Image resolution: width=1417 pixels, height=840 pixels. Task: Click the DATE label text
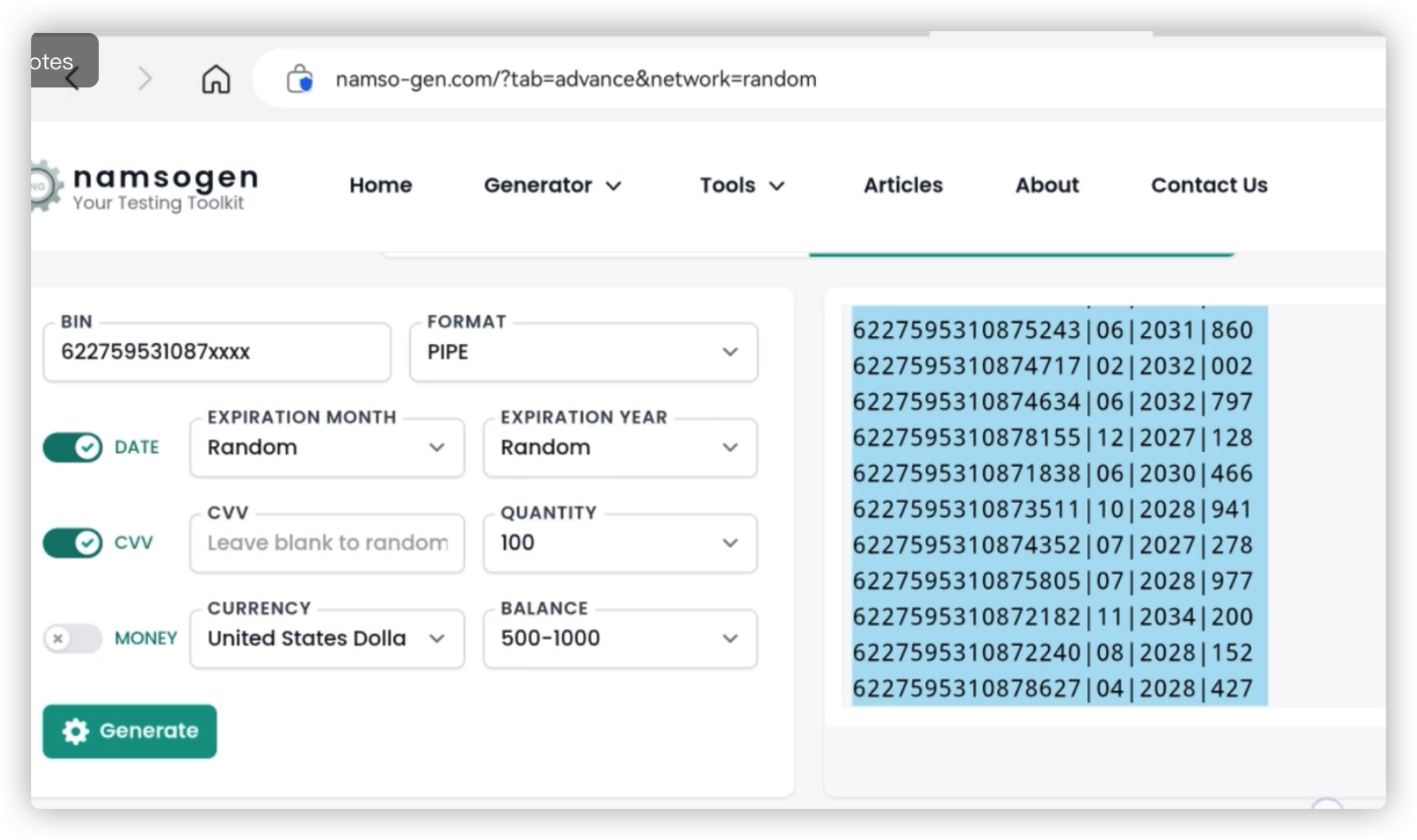(137, 448)
